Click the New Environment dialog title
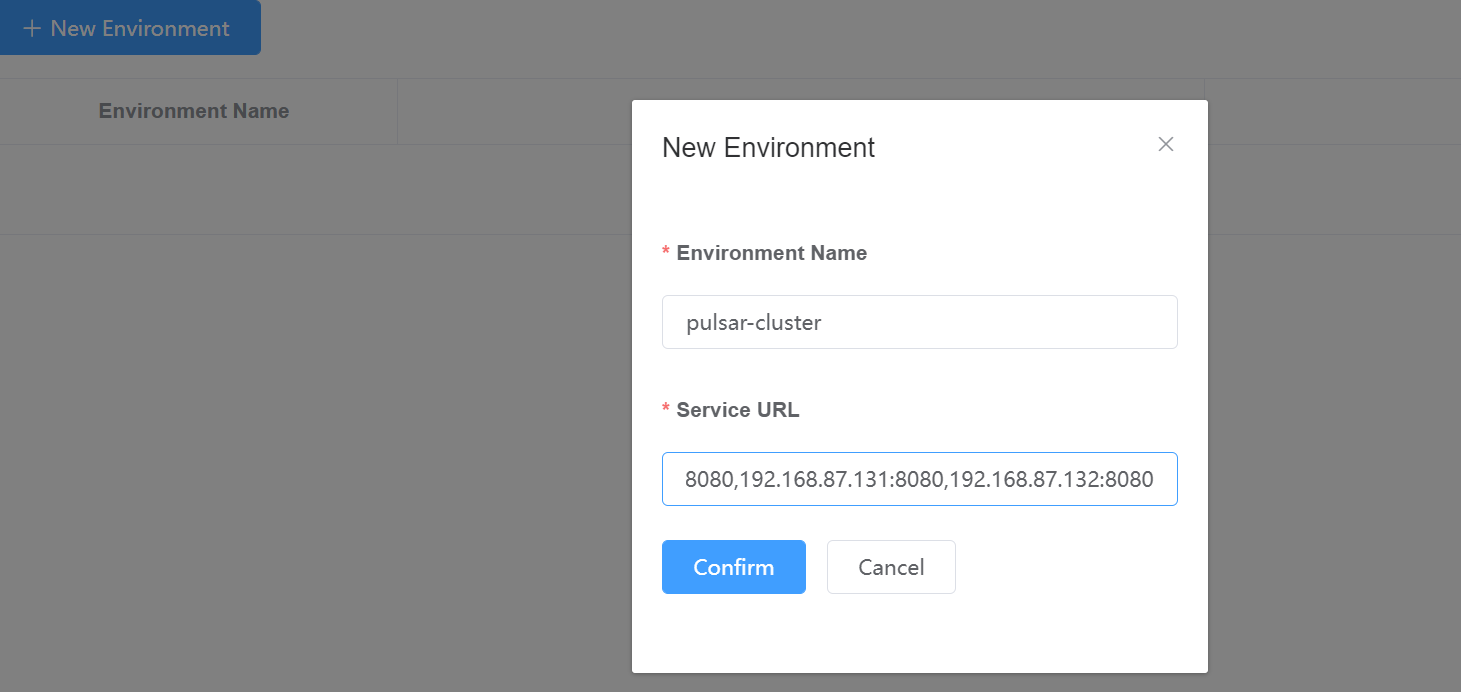 (x=768, y=148)
